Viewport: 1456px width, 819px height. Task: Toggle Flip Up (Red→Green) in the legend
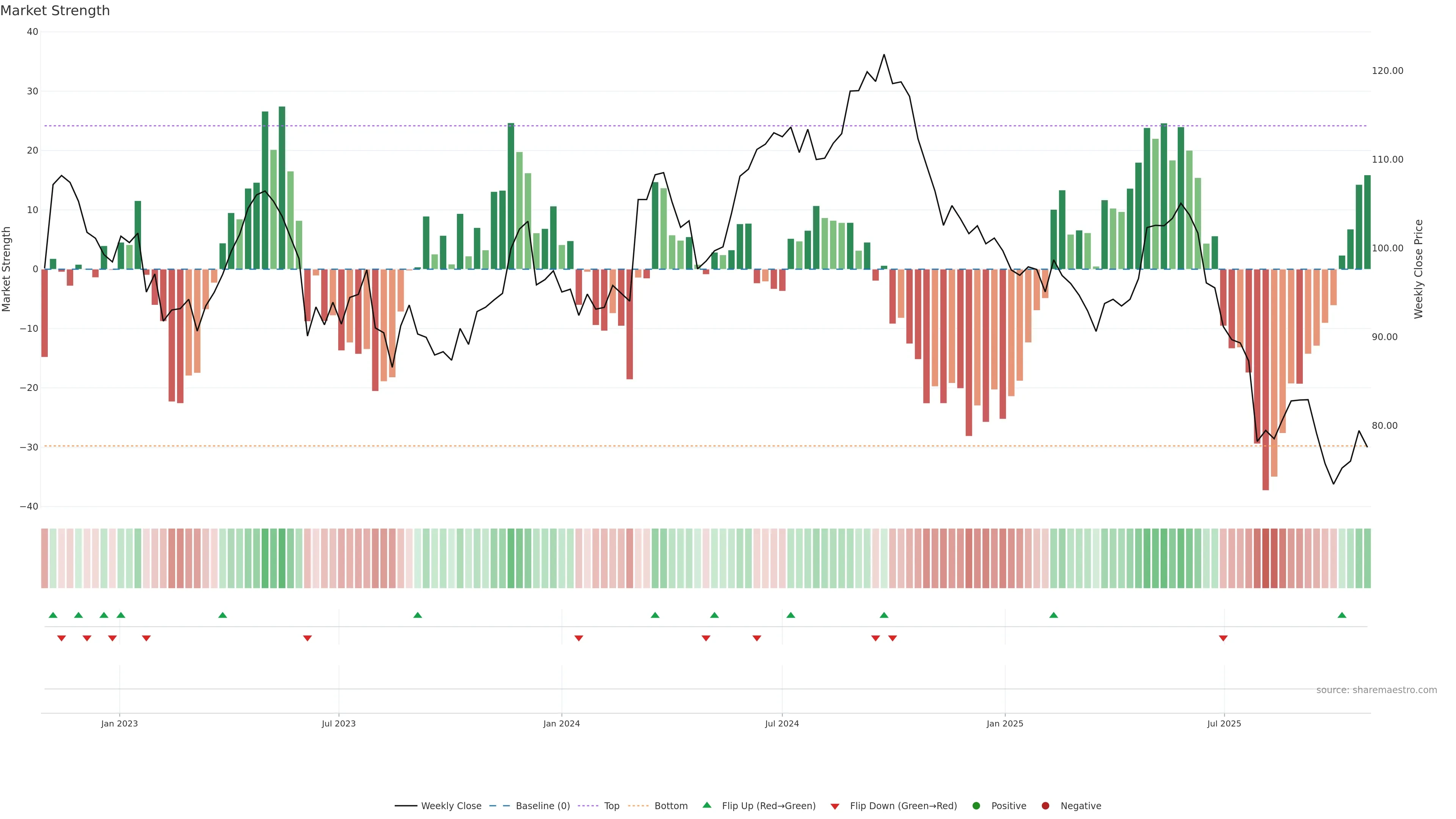point(768,806)
